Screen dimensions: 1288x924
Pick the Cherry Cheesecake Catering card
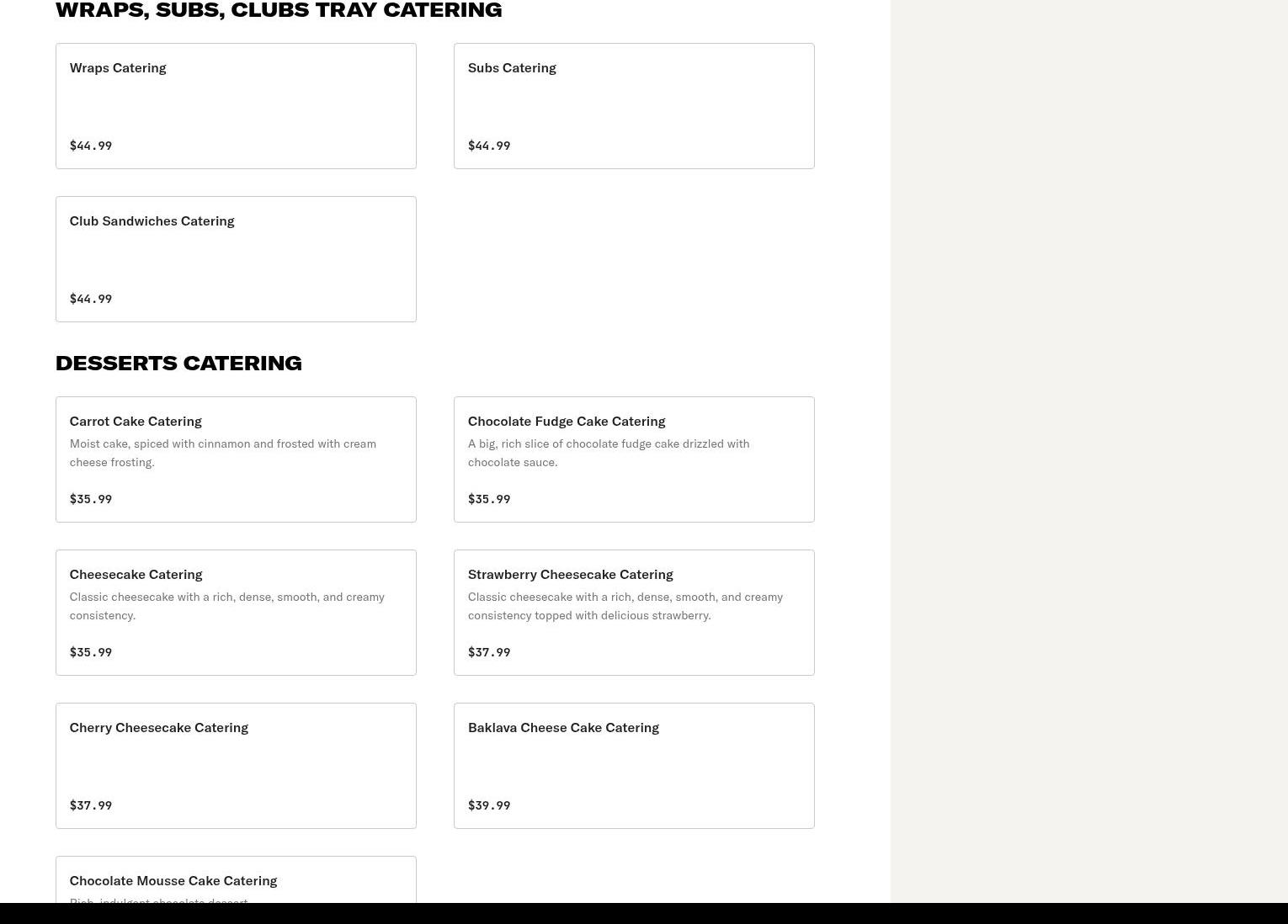pos(236,766)
